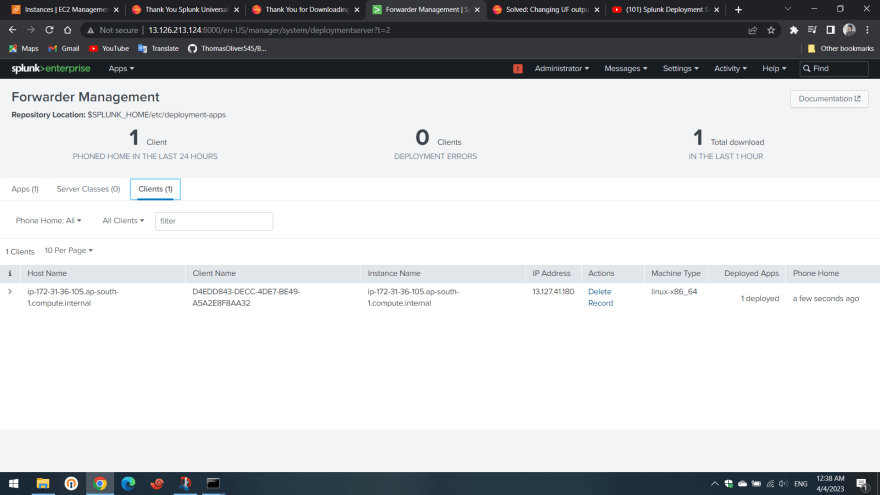Toggle the browser side panel icon
This screenshot has height=495, width=880.
tap(831, 30)
